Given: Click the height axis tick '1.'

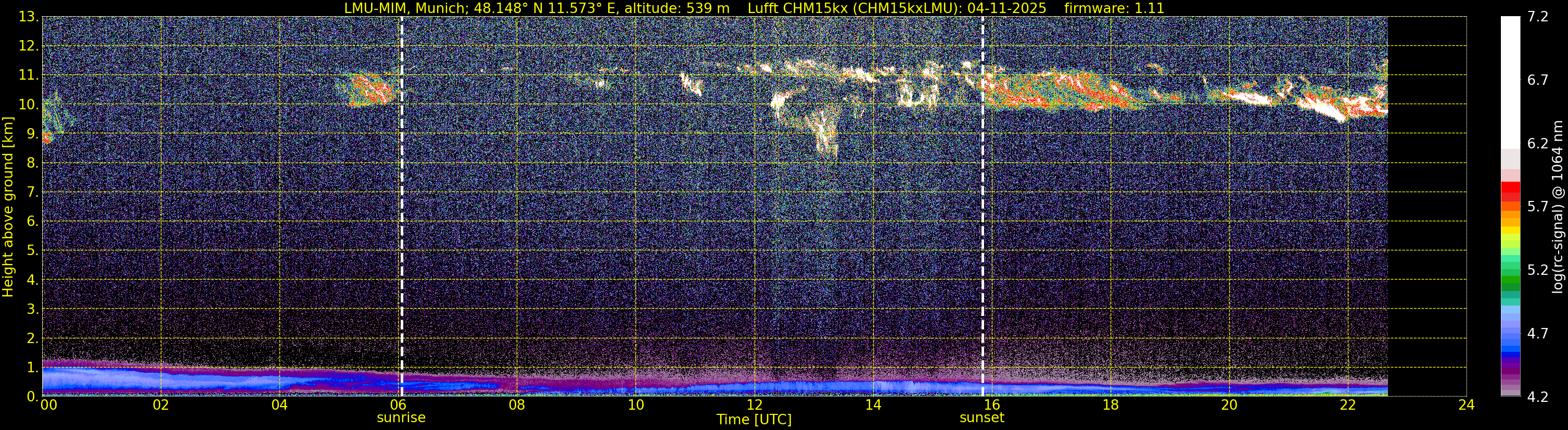Looking at the screenshot, I should (32, 368).
